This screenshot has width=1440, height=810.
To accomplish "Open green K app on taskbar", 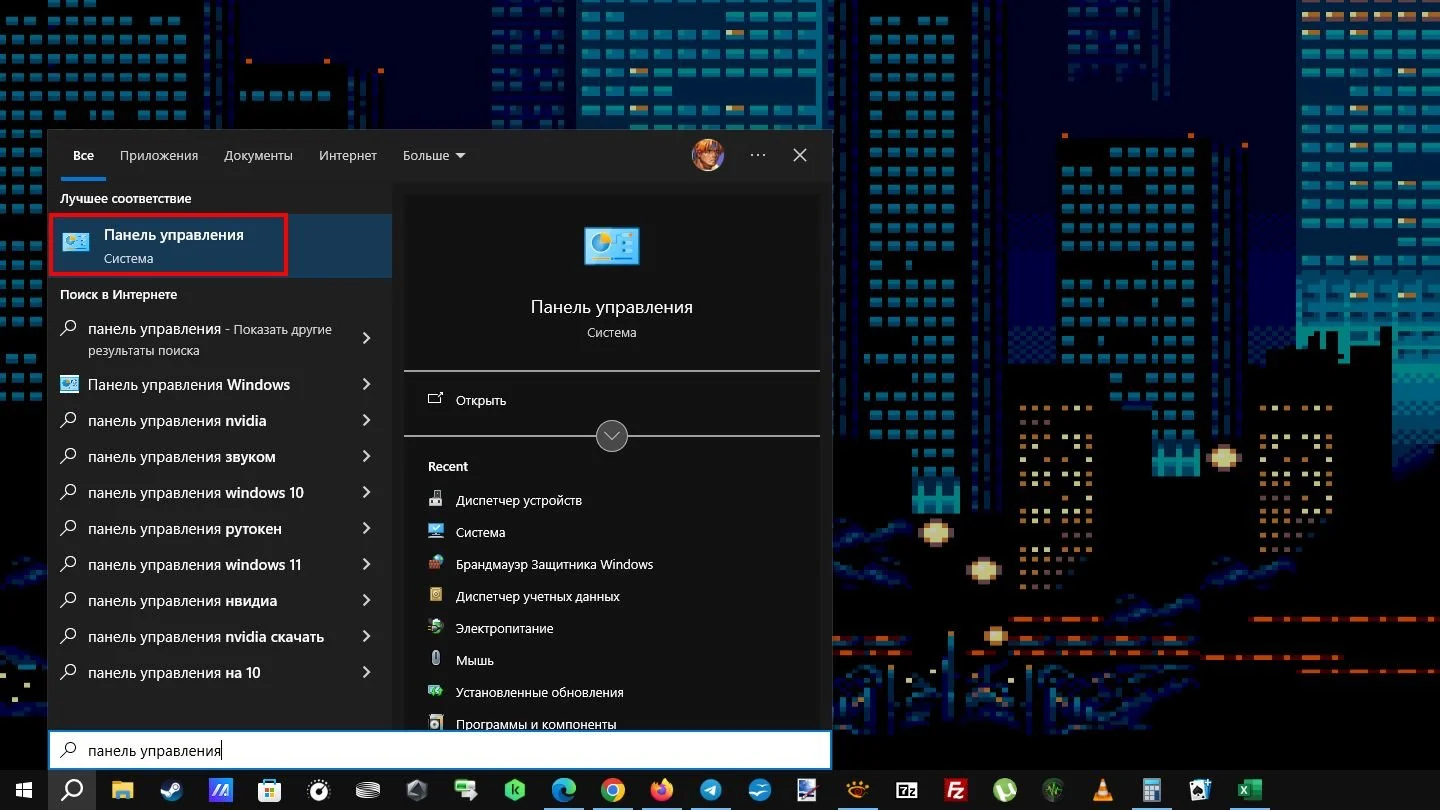I will (515, 790).
